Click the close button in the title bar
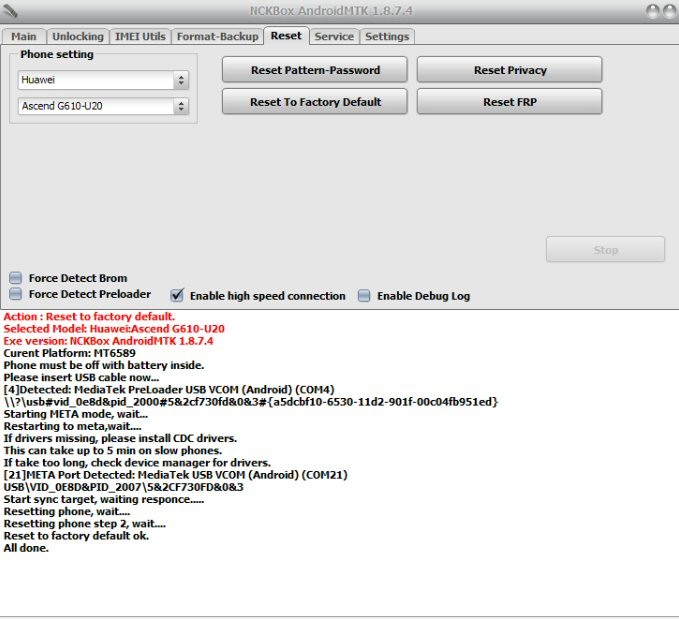This screenshot has width=679, height=619. (x=667, y=11)
